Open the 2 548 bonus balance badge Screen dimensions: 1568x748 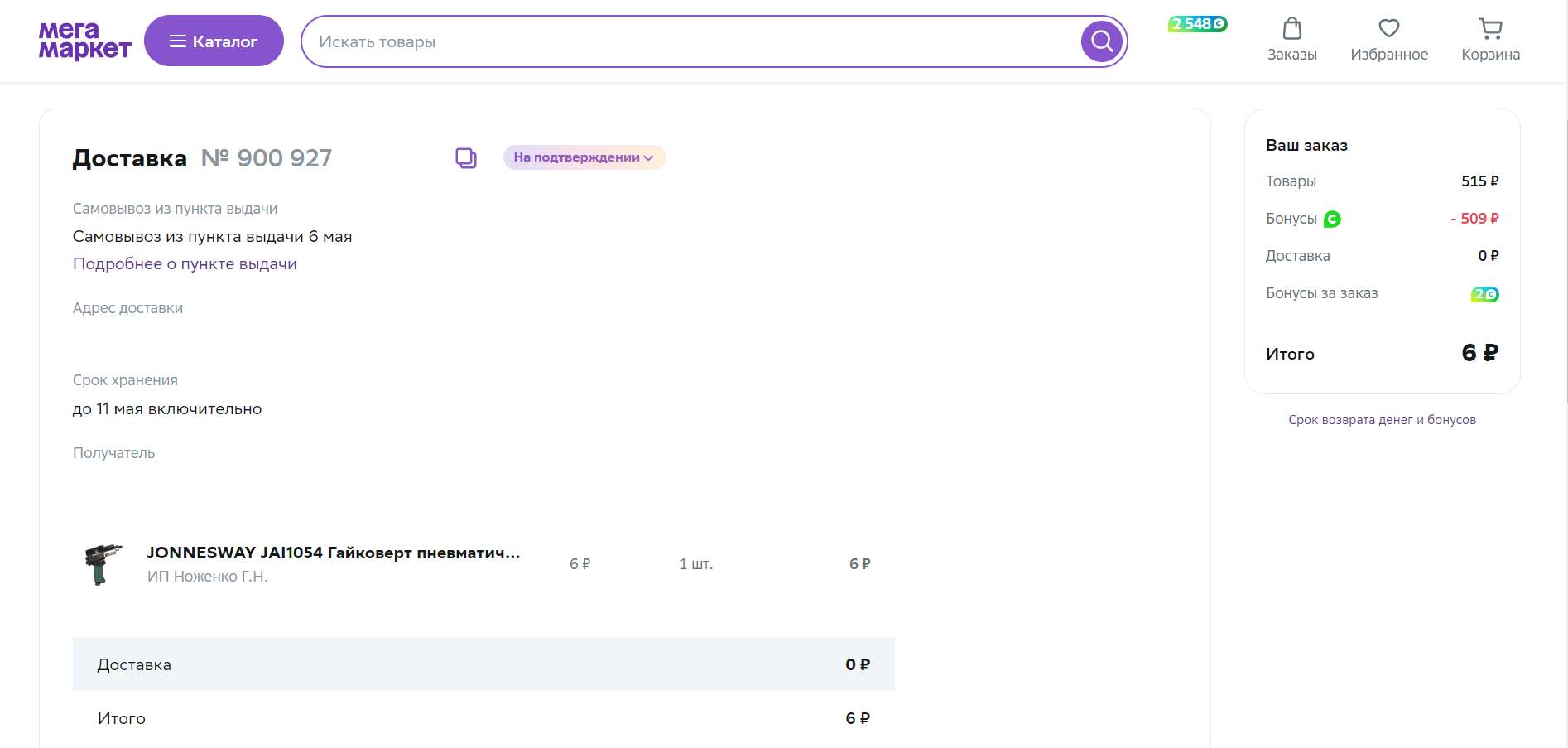pos(1197,24)
